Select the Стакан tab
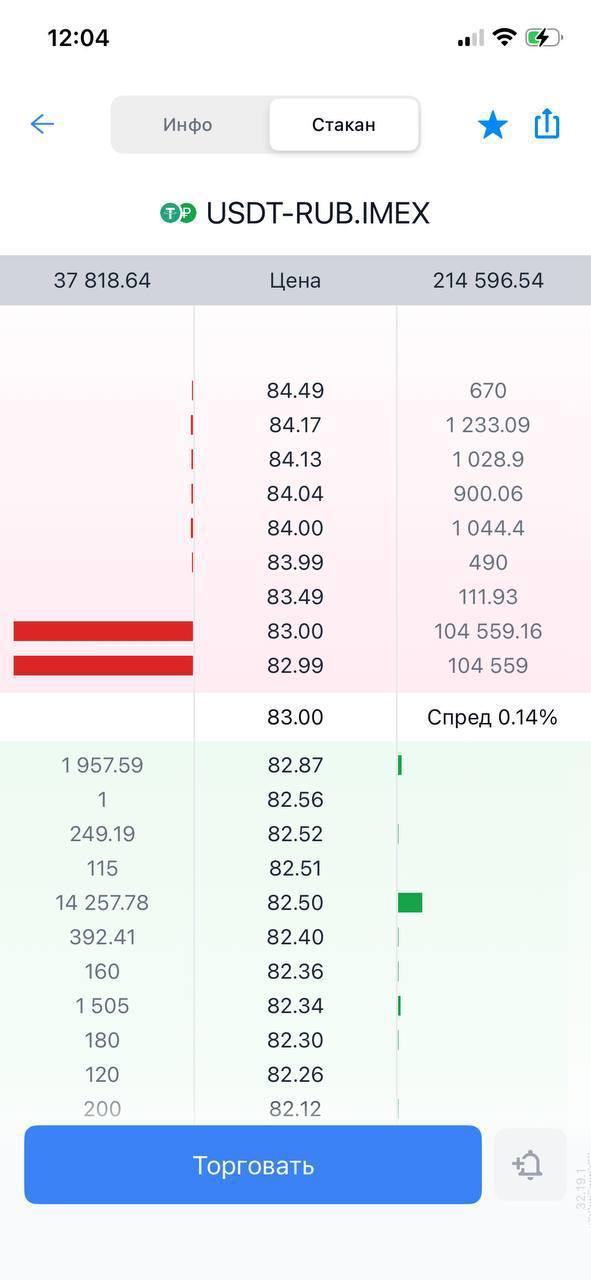591x1280 pixels. pos(344,125)
